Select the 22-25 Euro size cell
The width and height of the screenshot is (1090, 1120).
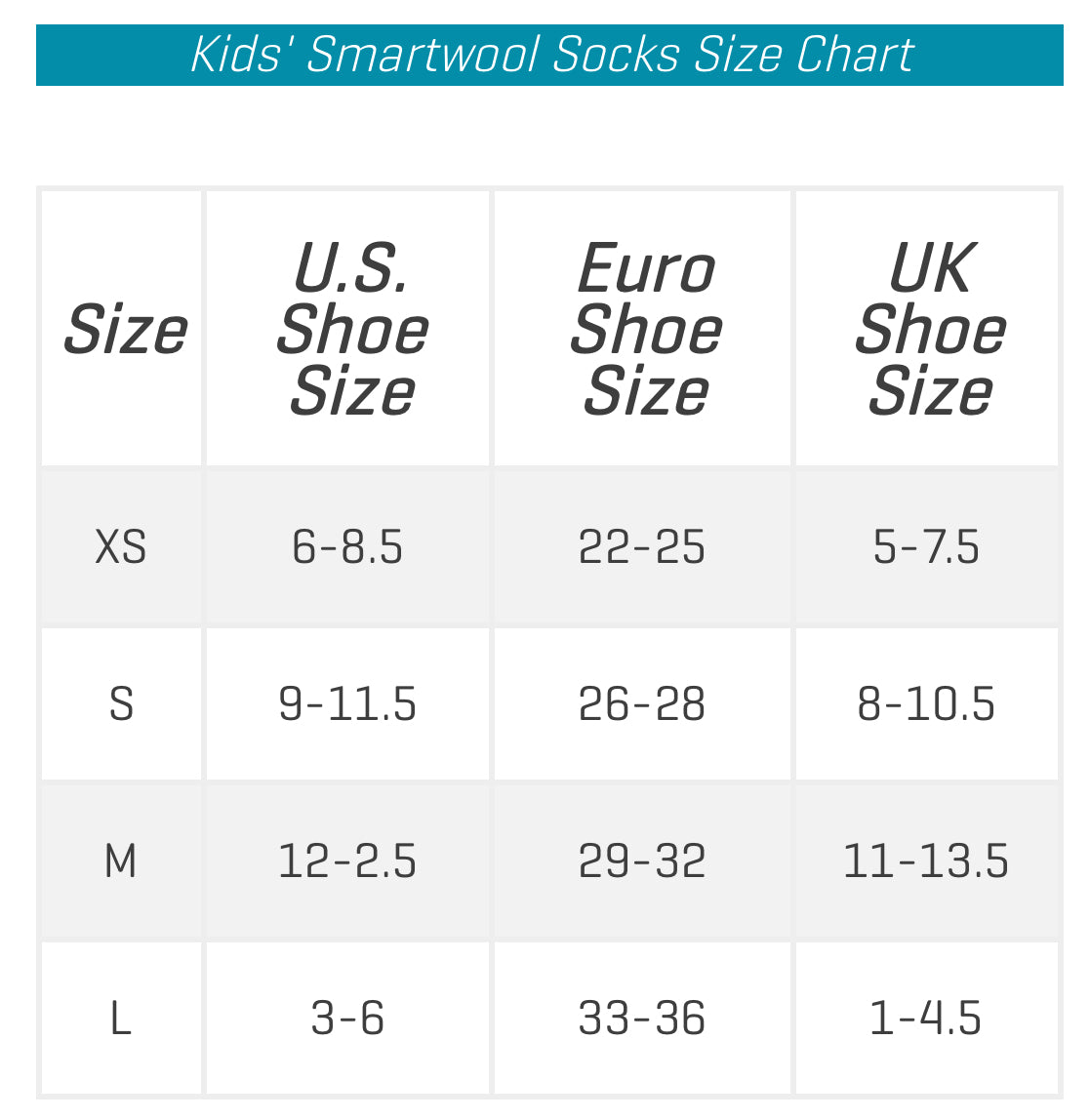(x=642, y=546)
